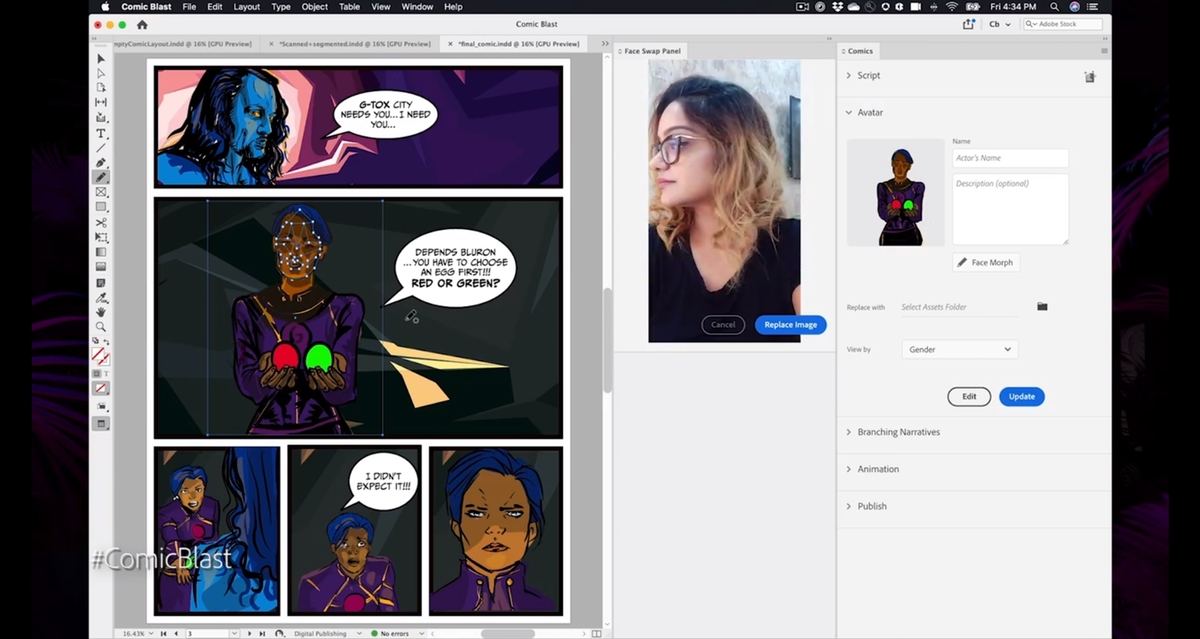Open the Object menu
1200x639 pixels.
click(x=315, y=7)
